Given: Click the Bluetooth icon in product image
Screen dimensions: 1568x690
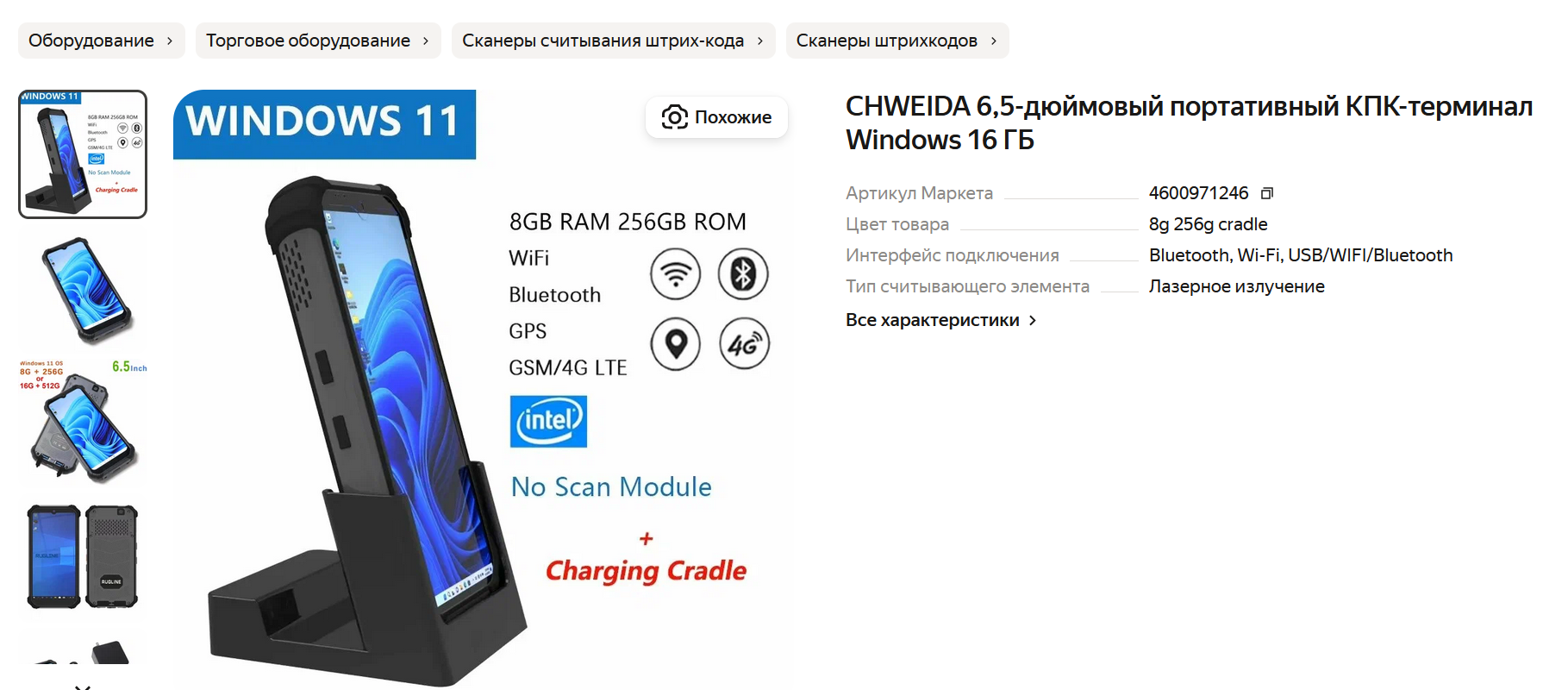Looking at the screenshot, I should pos(743,274).
